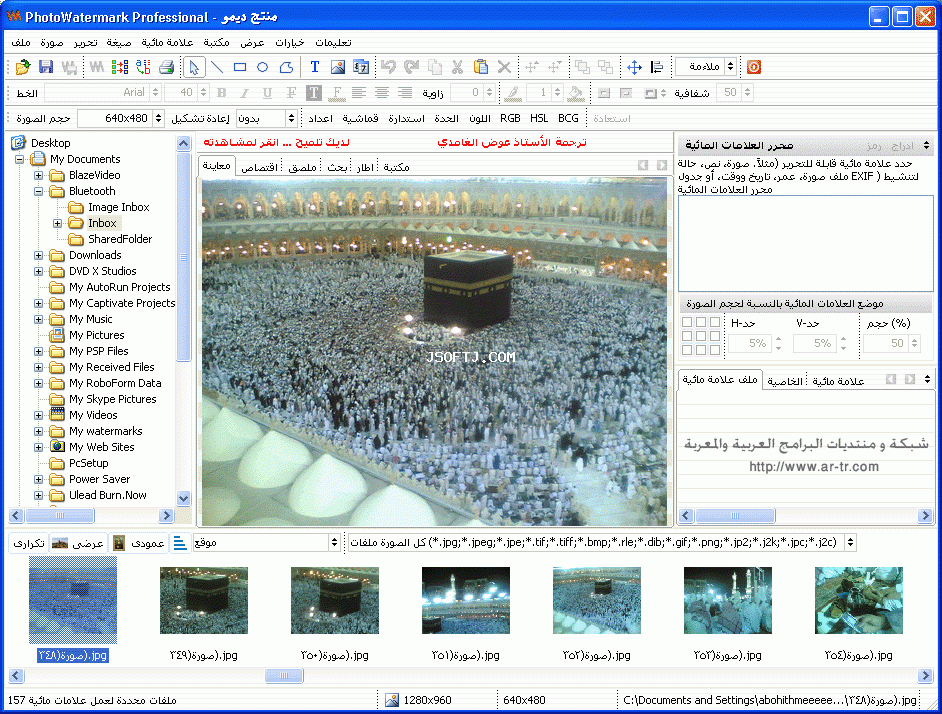The width and height of the screenshot is (942, 714).
Task: Open image file with folder icon
Action: click(23, 67)
